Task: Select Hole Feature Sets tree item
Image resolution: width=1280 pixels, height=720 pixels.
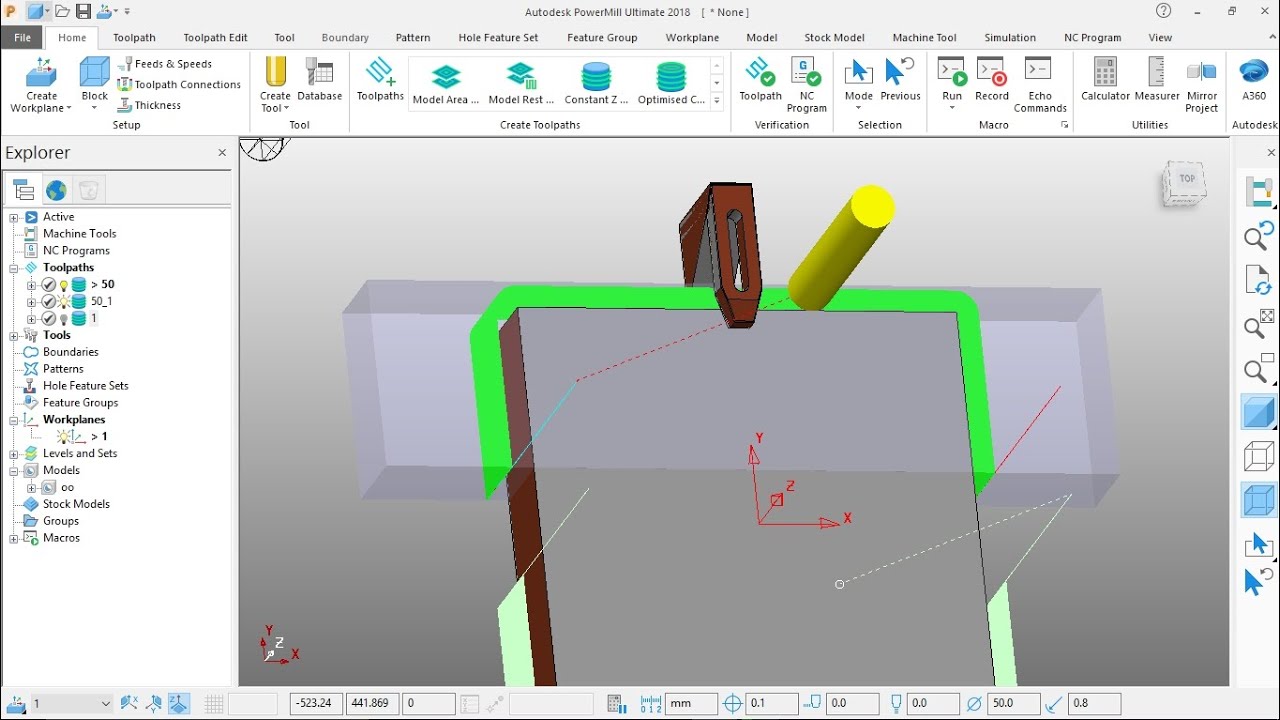Action: pos(85,386)
